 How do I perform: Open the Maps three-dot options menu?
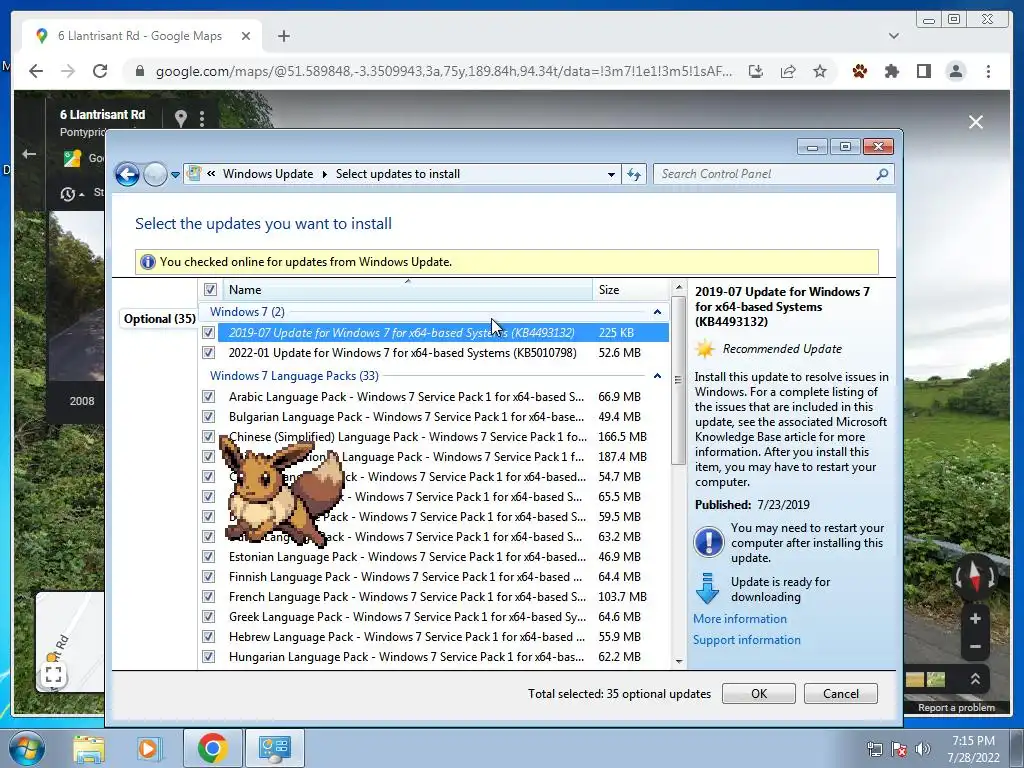(x=202, y=118)
